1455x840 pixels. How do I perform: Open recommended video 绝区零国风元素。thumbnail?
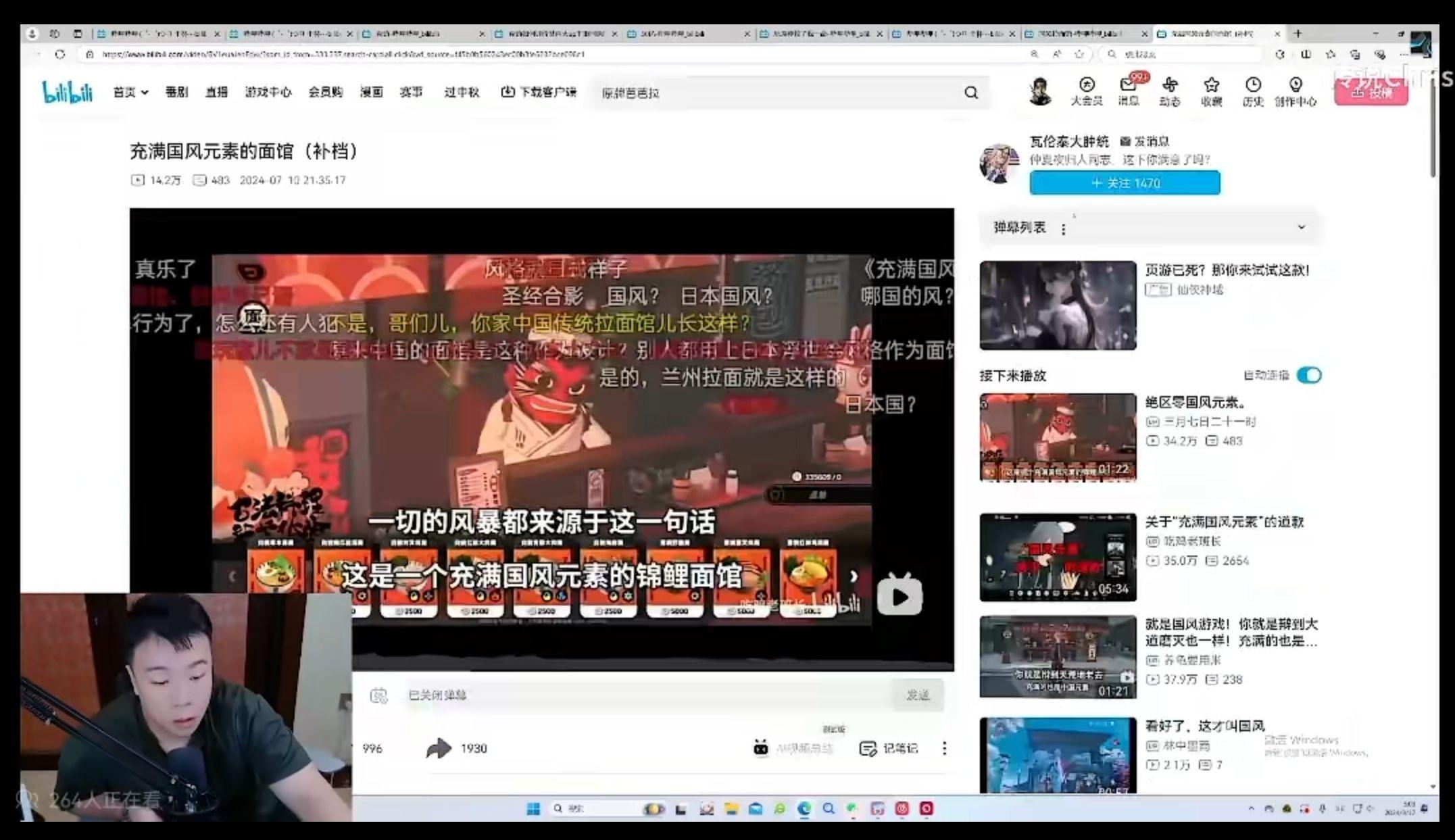pyautogui.click(x=1058, y=437)
